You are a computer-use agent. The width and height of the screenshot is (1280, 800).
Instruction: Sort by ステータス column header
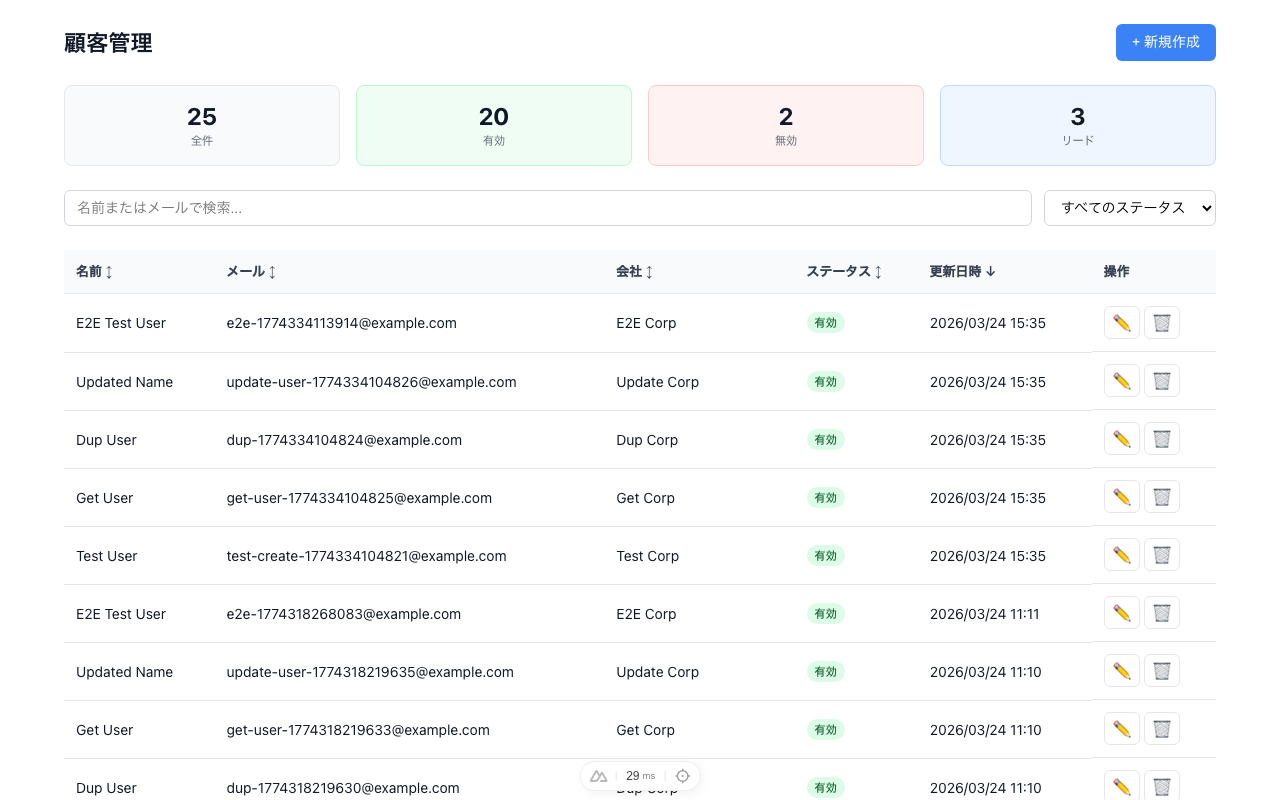coord(844,271)
